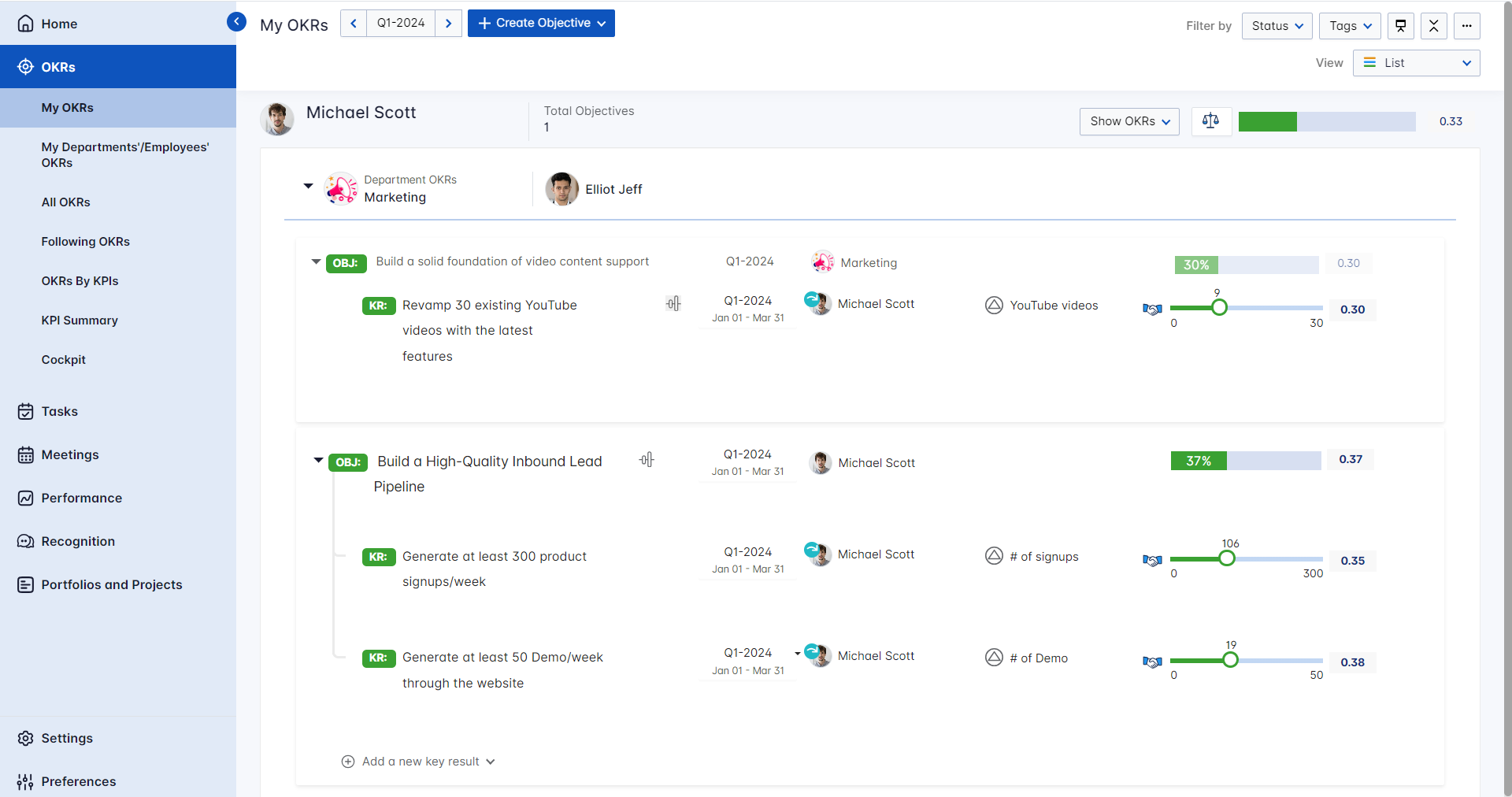This screenshot has height=797, width=1512.
Task: Open the Meetings sidebar section
Action: [118, 454]
